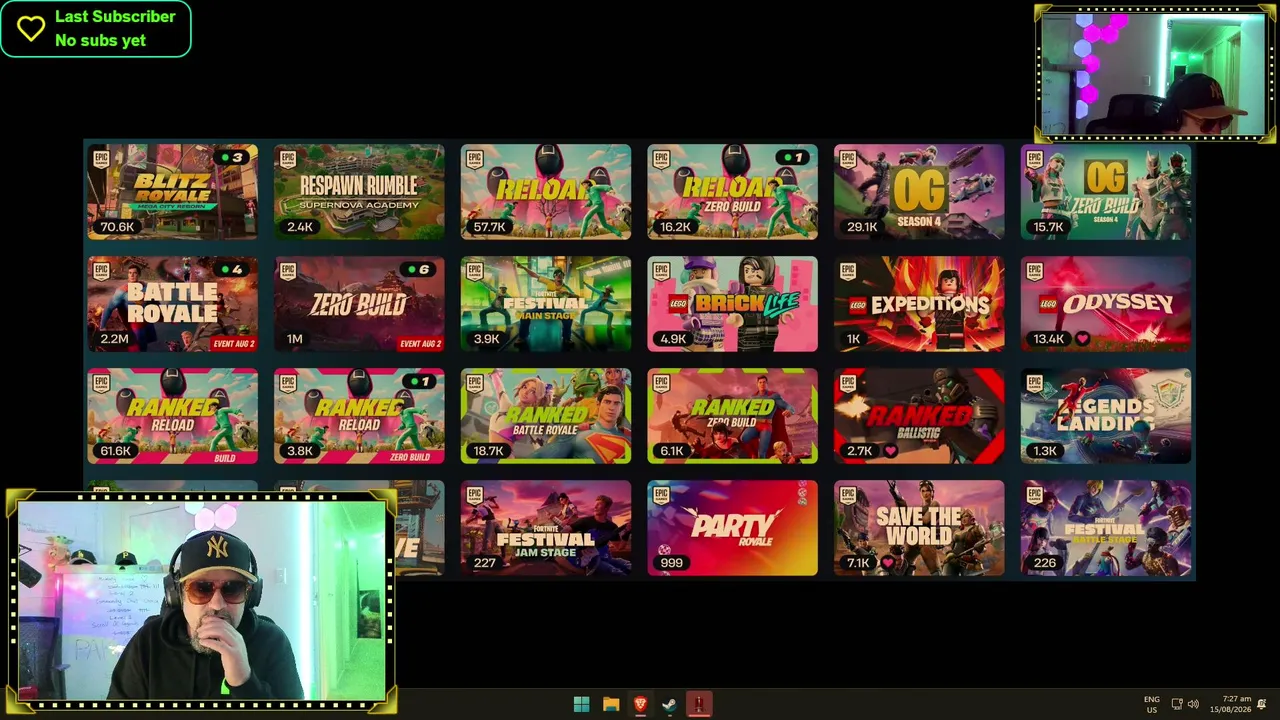Open the network status tray icon
Screen dimensions: 1280x720
coord(1177,704)
